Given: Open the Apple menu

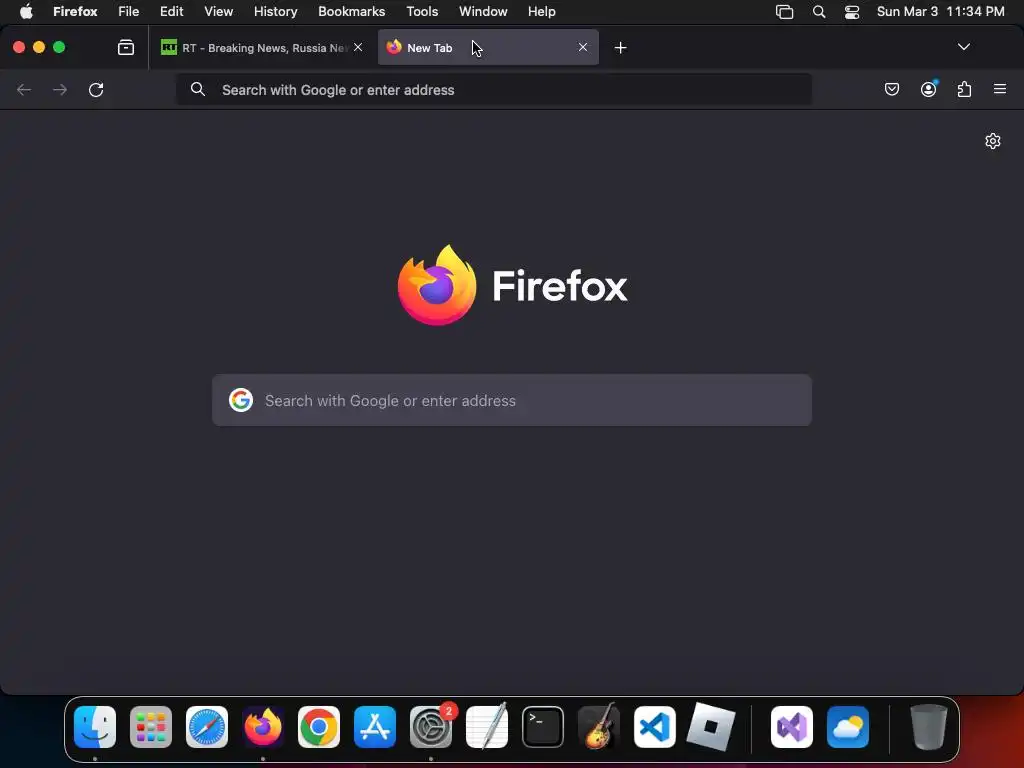Looking at the screenshot, I should 26,11.
